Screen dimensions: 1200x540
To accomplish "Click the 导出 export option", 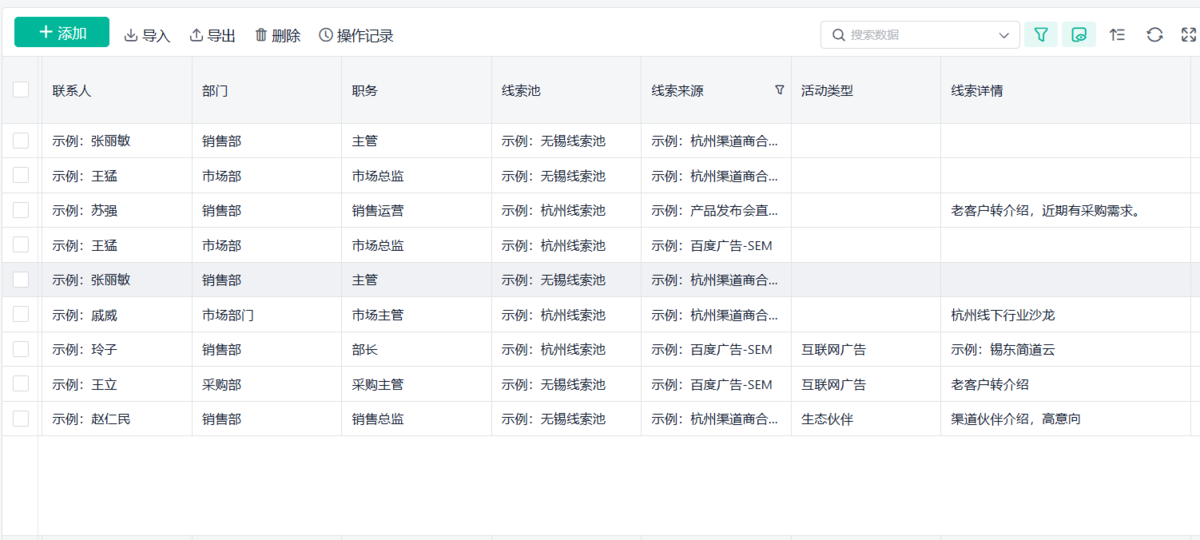I will point(212,36).
